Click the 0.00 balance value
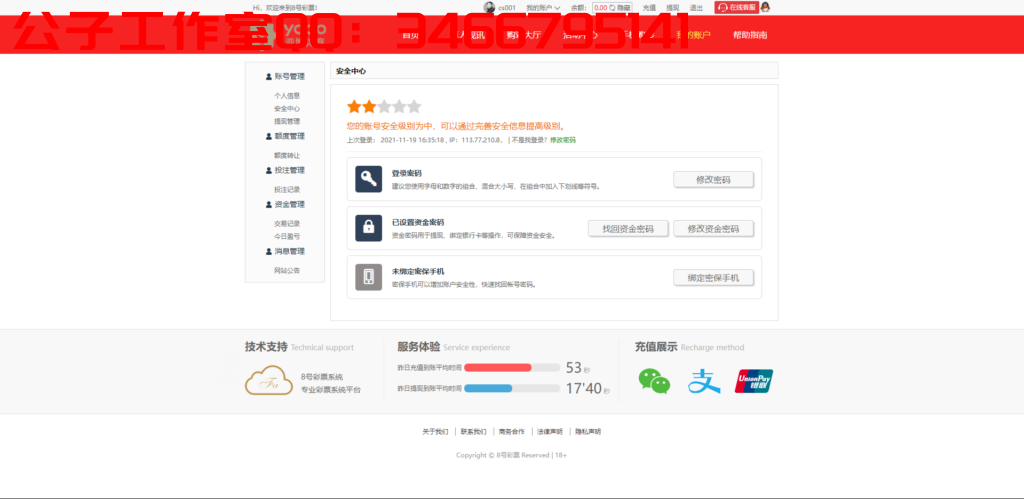 click(x=600, y=8)
